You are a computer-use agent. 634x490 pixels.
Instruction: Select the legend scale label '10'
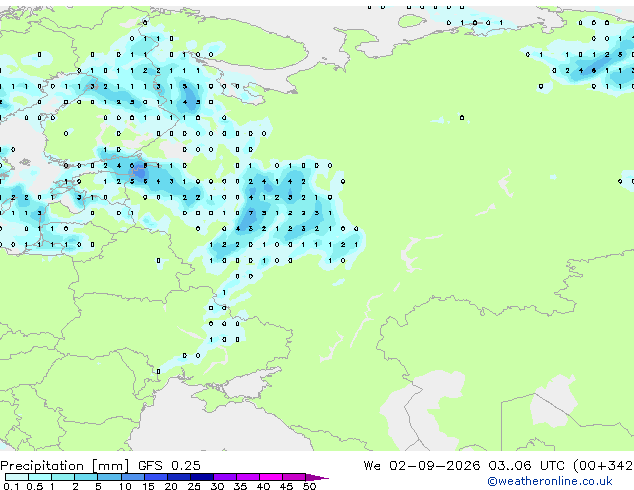(x=125, y=486)
